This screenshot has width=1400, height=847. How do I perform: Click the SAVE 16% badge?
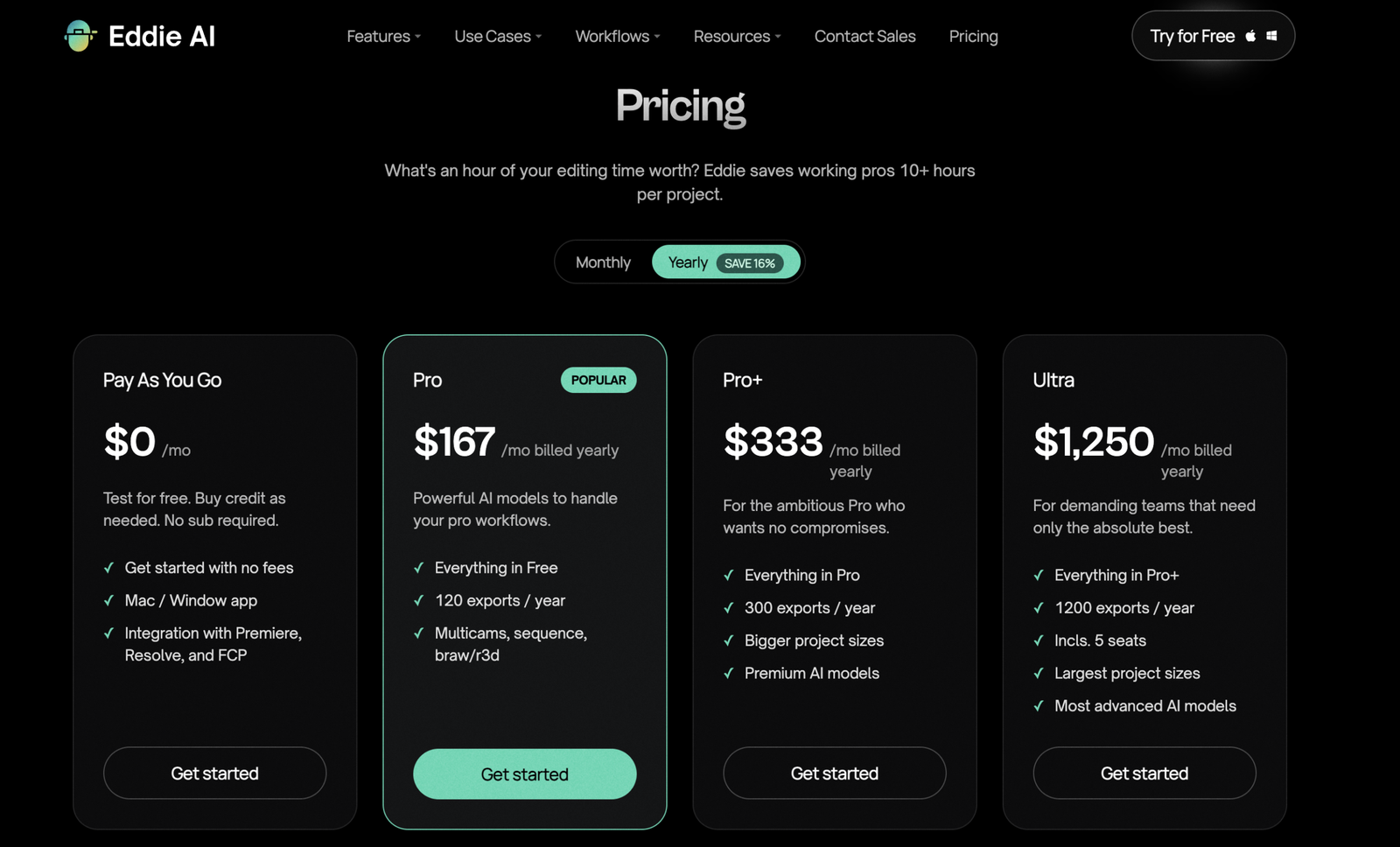[750, 263]
